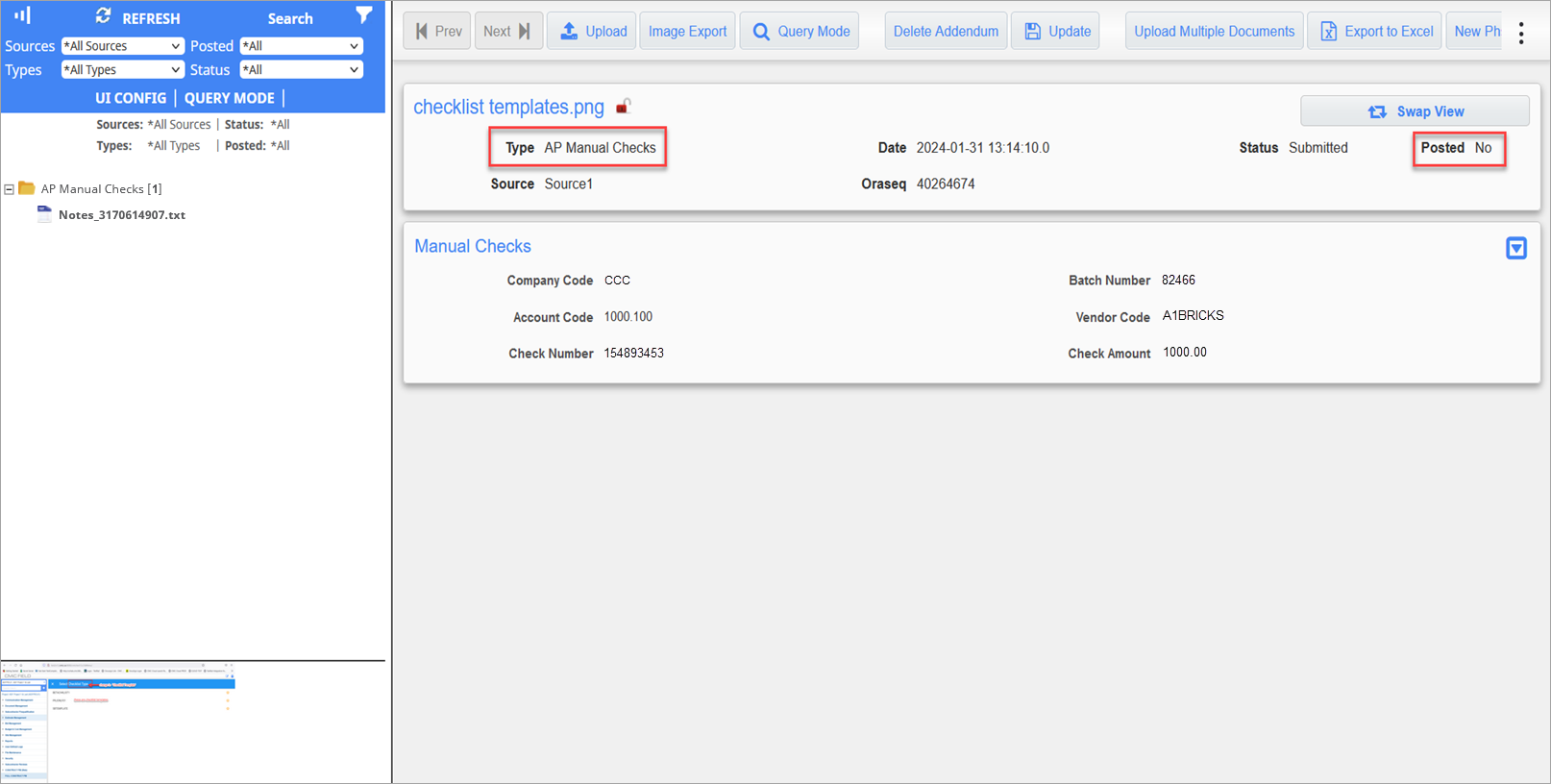Open UI CONFIG
Image resolution: width=1551 pixels, height=784 pixels.
tap(131, 98)
